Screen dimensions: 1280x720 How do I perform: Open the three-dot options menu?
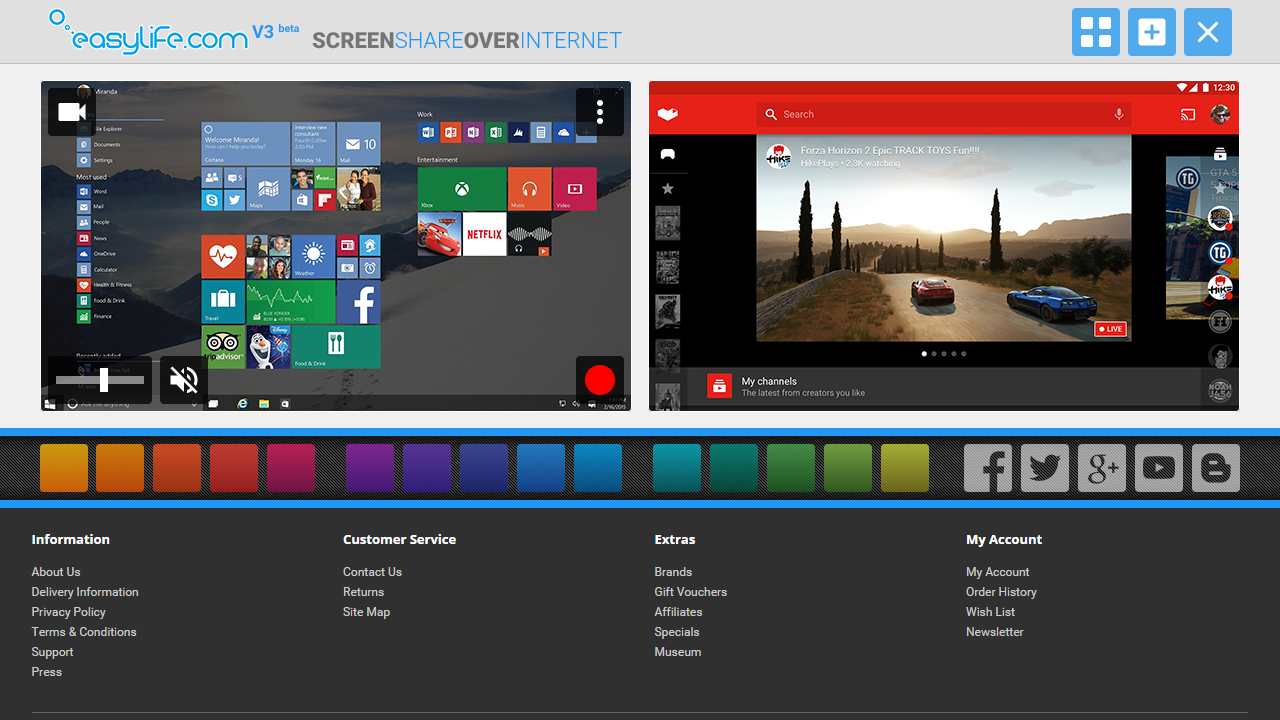point(600,112)
